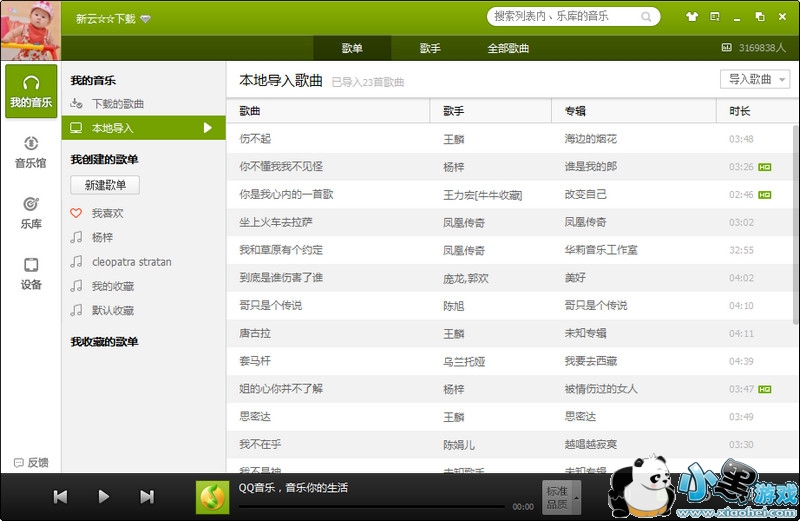Open the 导入歌曲 dropdown
800x521 pixels.
755,80
